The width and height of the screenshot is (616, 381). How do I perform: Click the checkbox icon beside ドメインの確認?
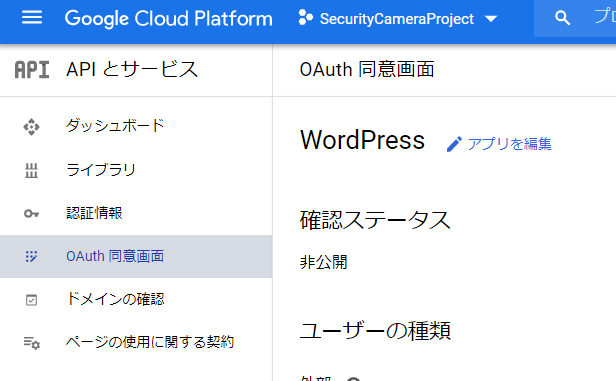[31, 300]
